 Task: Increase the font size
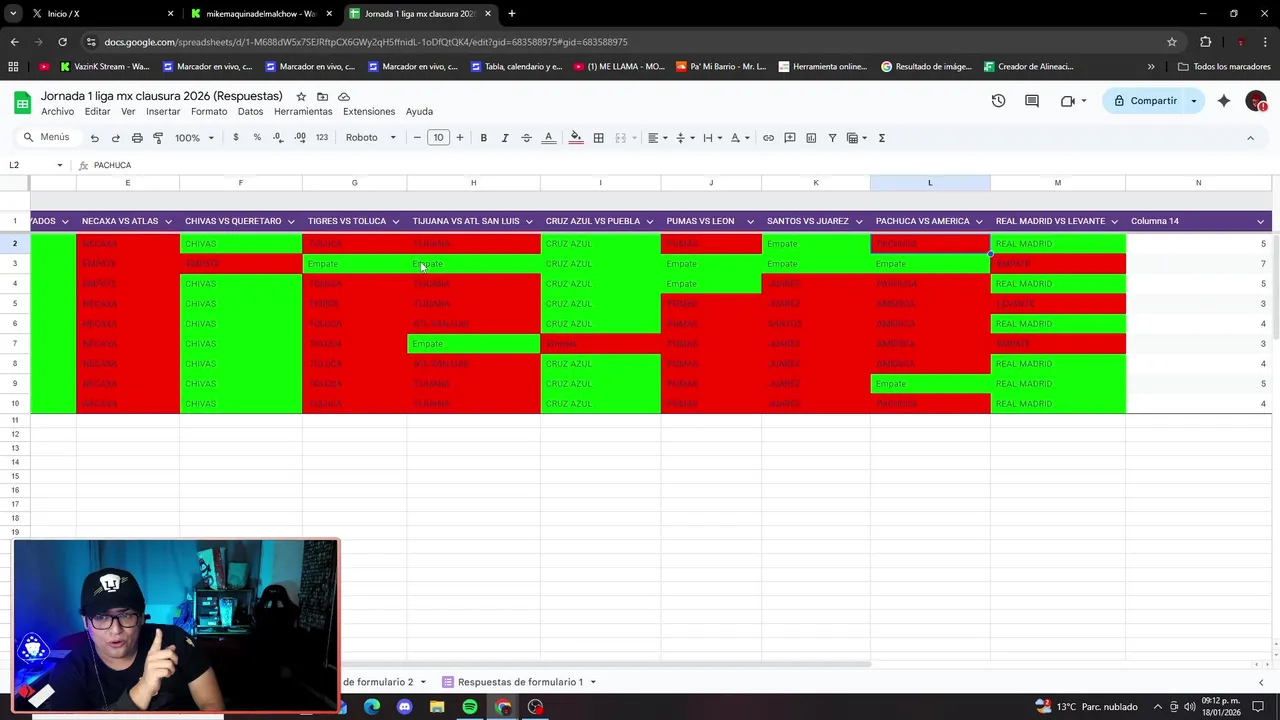[x=460, y=138]
